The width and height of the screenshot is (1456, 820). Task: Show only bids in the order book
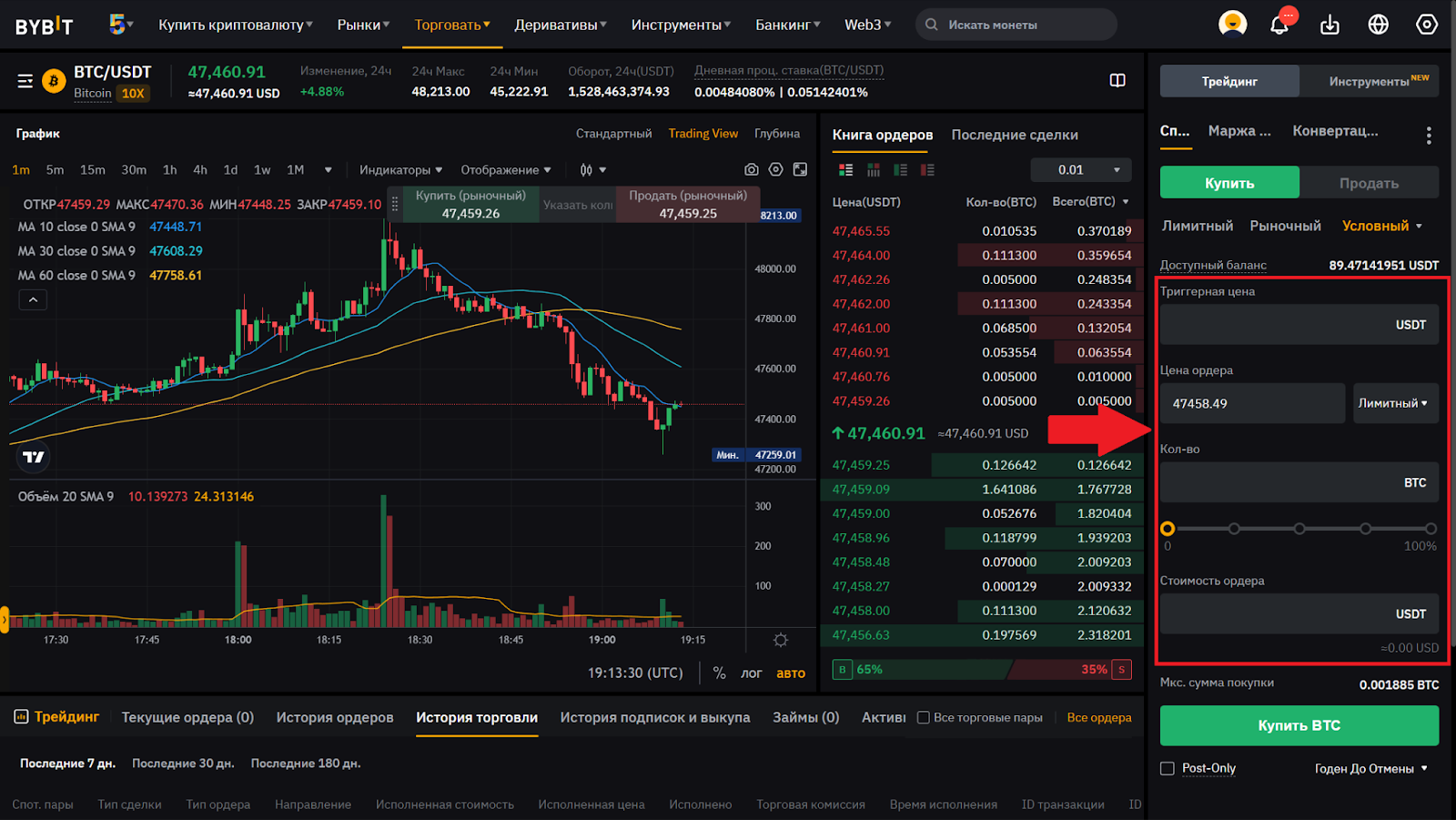tap(901, 170)
